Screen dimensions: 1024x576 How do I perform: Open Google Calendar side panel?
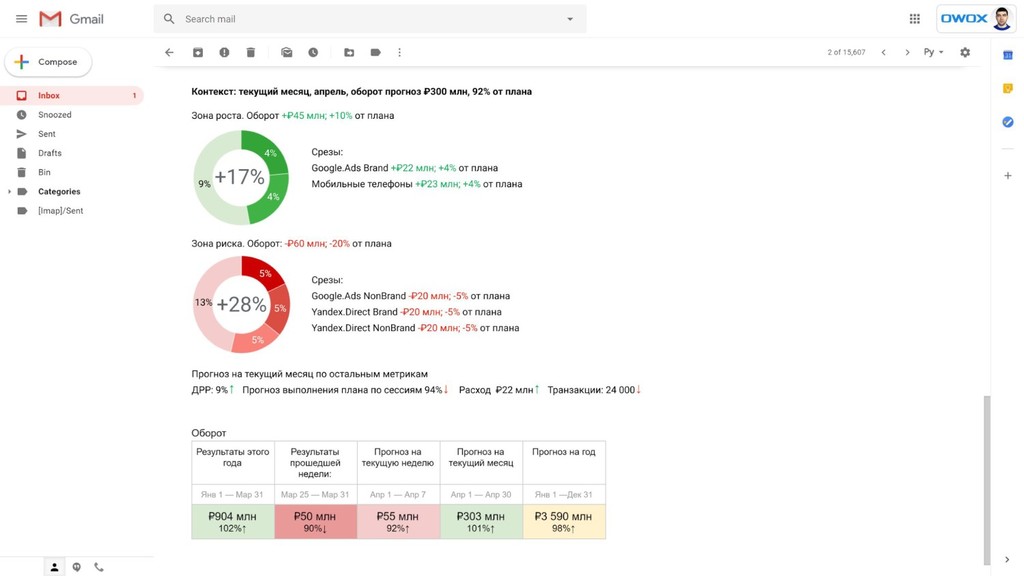coord(1008,56)
